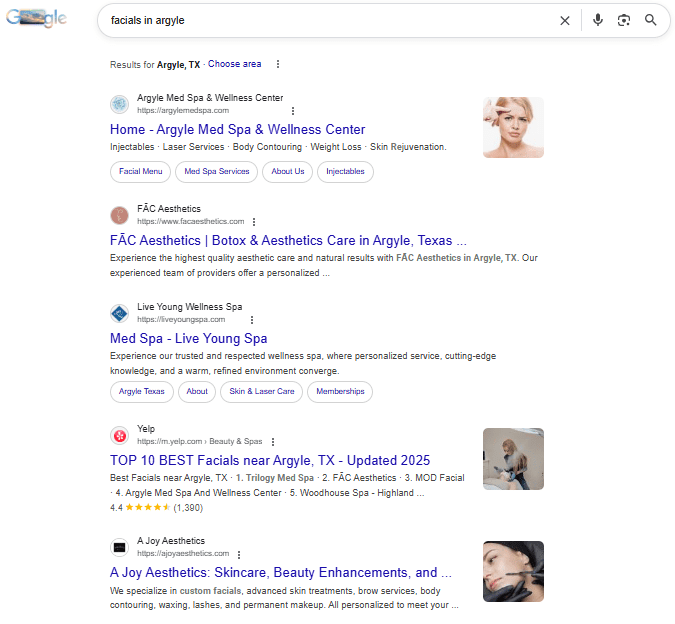The width and height of the screenshot is (675, 624).
Task: Click the https://ajoyaesthetics.com URL text
Action: 183,554
